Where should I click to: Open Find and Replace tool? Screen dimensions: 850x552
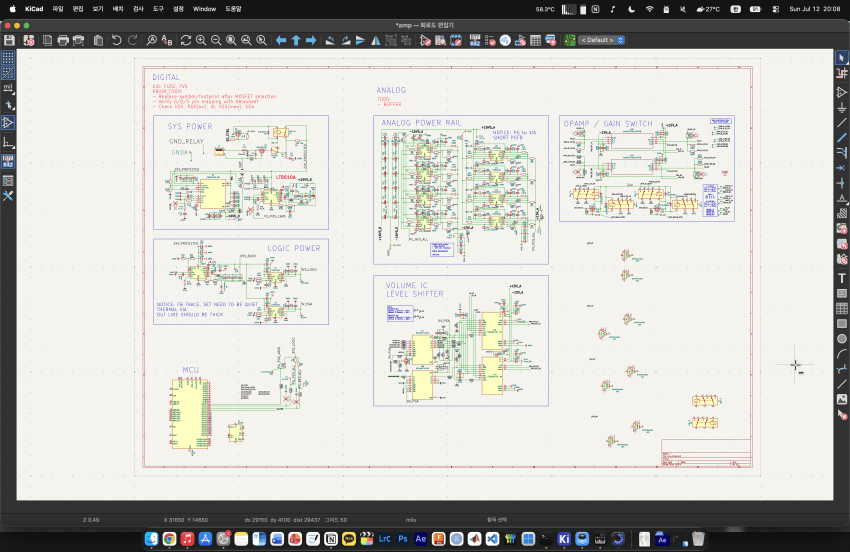pyautogui.click(x=167, y=40)
